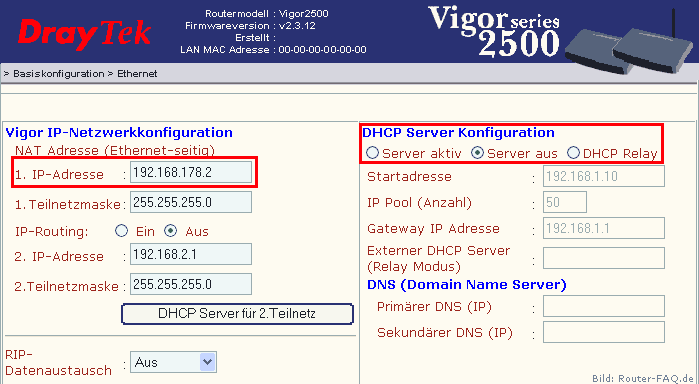
Task: Select the DHCP Relay radio button
Action: tap(573, 153)
